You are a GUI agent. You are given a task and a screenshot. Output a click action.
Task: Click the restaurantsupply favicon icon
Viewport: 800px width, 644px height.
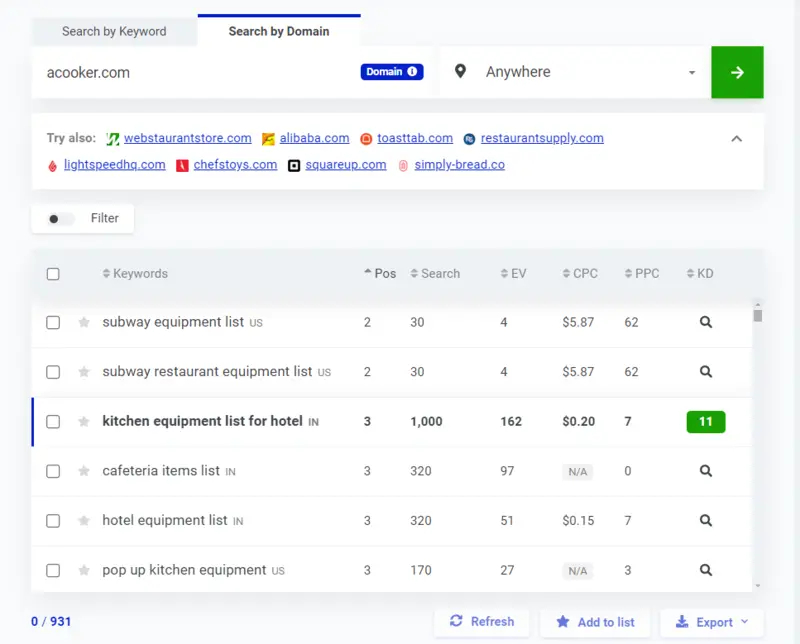tap(469, 139)
